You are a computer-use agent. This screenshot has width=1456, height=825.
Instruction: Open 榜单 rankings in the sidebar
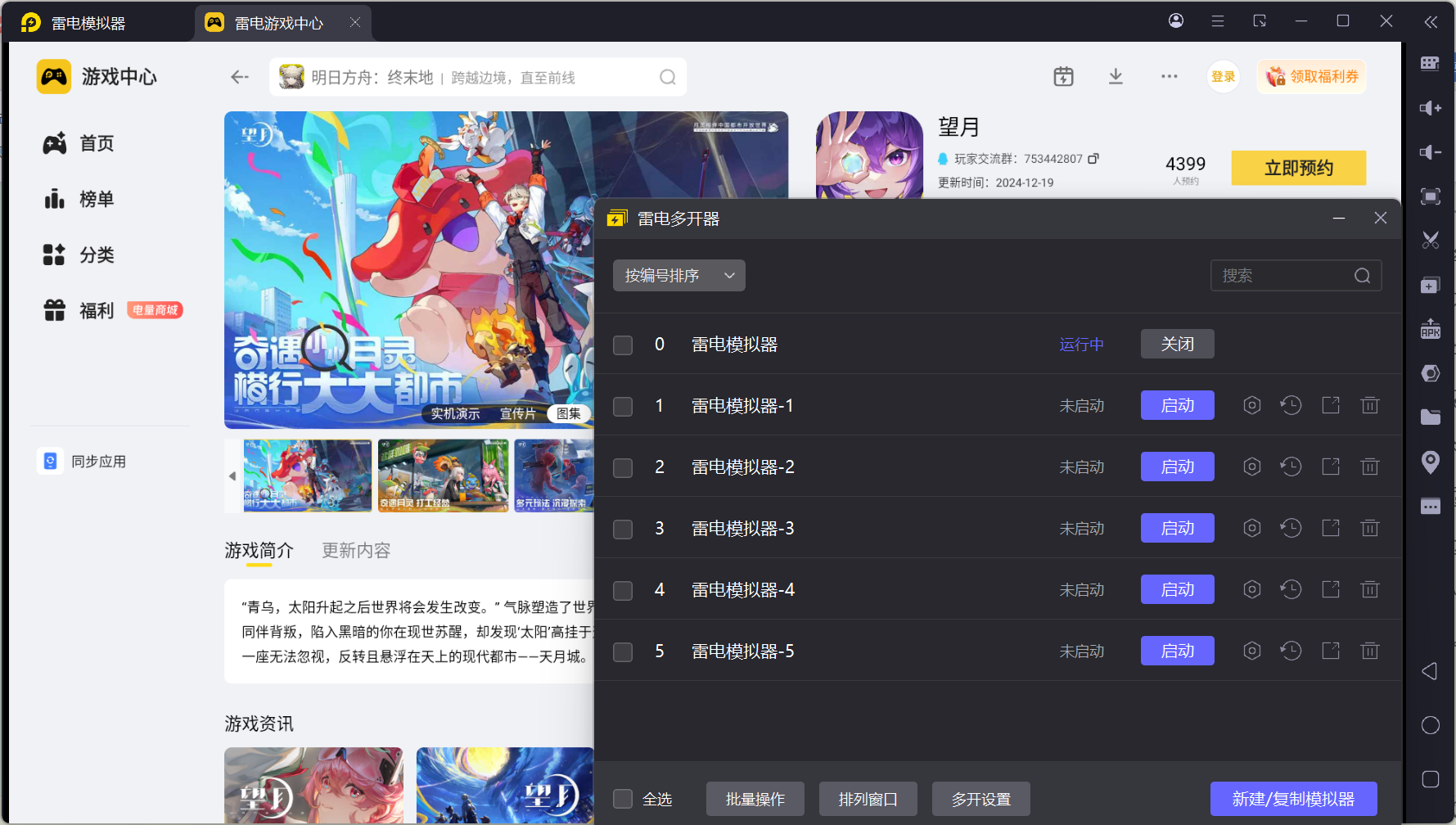tap(79, 199)
